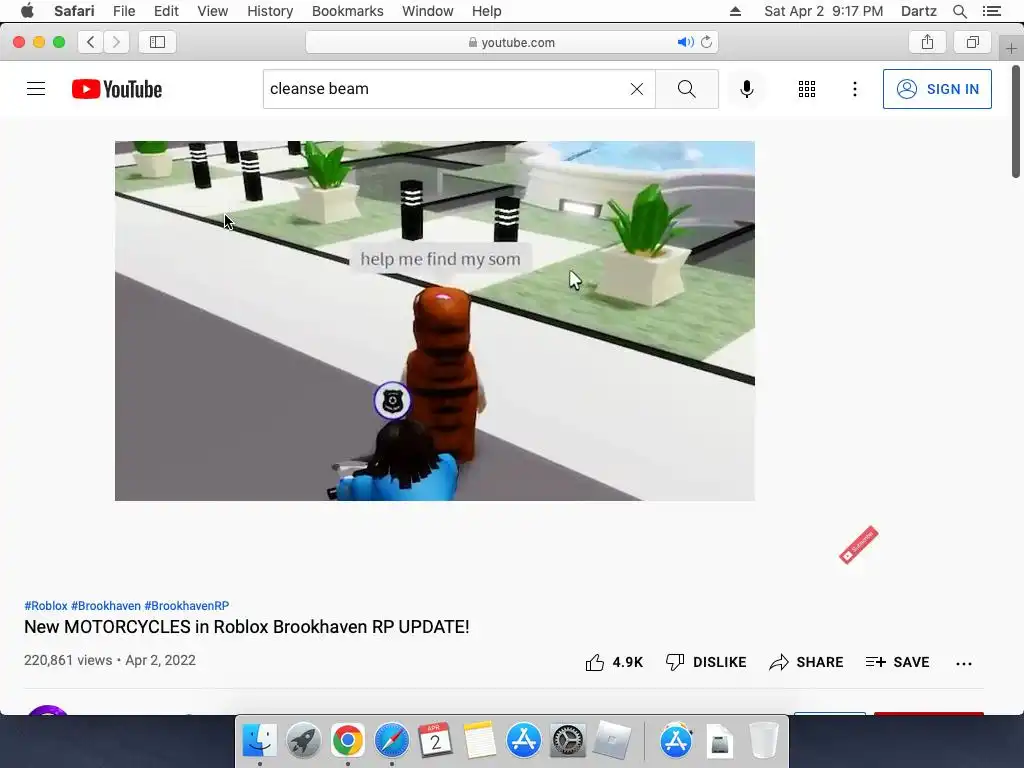Viewport: 1024px width, 768px height.
Task: Open the #Brookhaven hashtag link
Action: 106,605
